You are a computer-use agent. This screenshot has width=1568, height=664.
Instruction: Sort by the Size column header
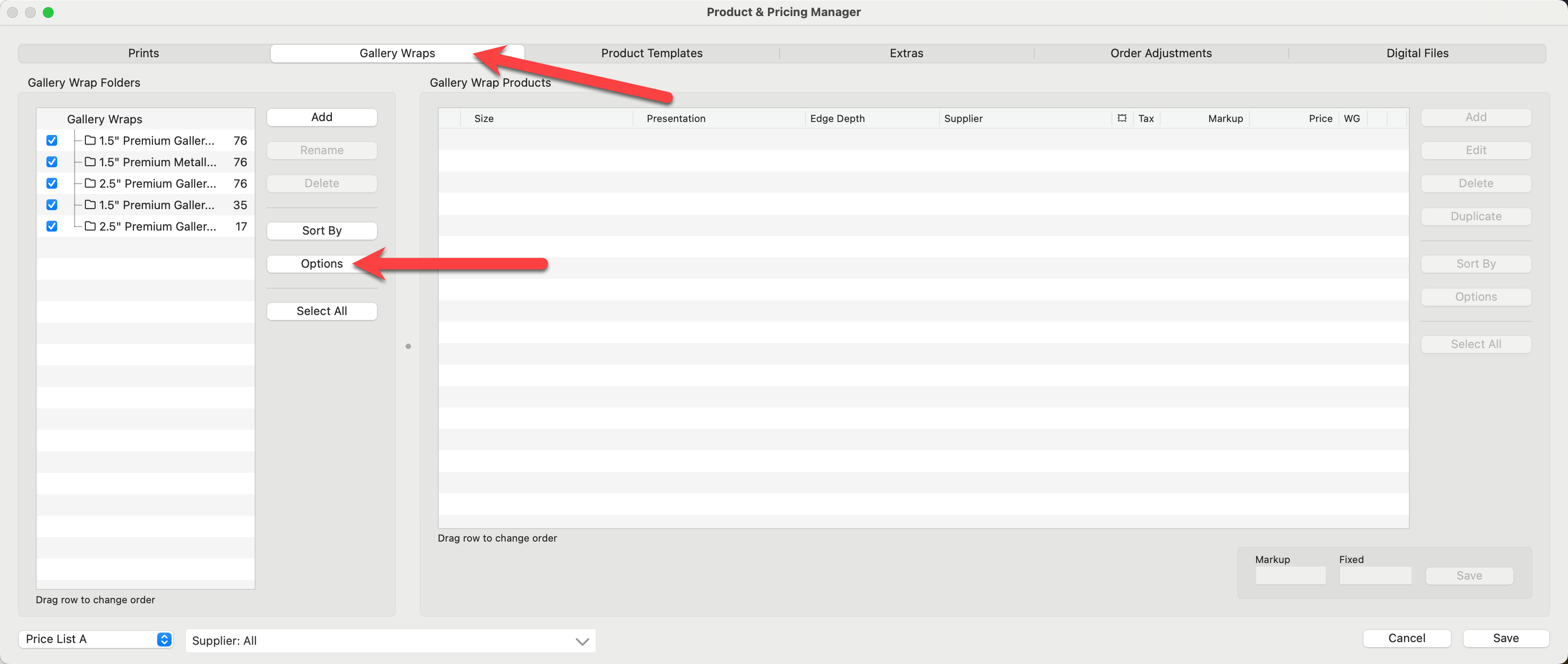tap(484, 118)
